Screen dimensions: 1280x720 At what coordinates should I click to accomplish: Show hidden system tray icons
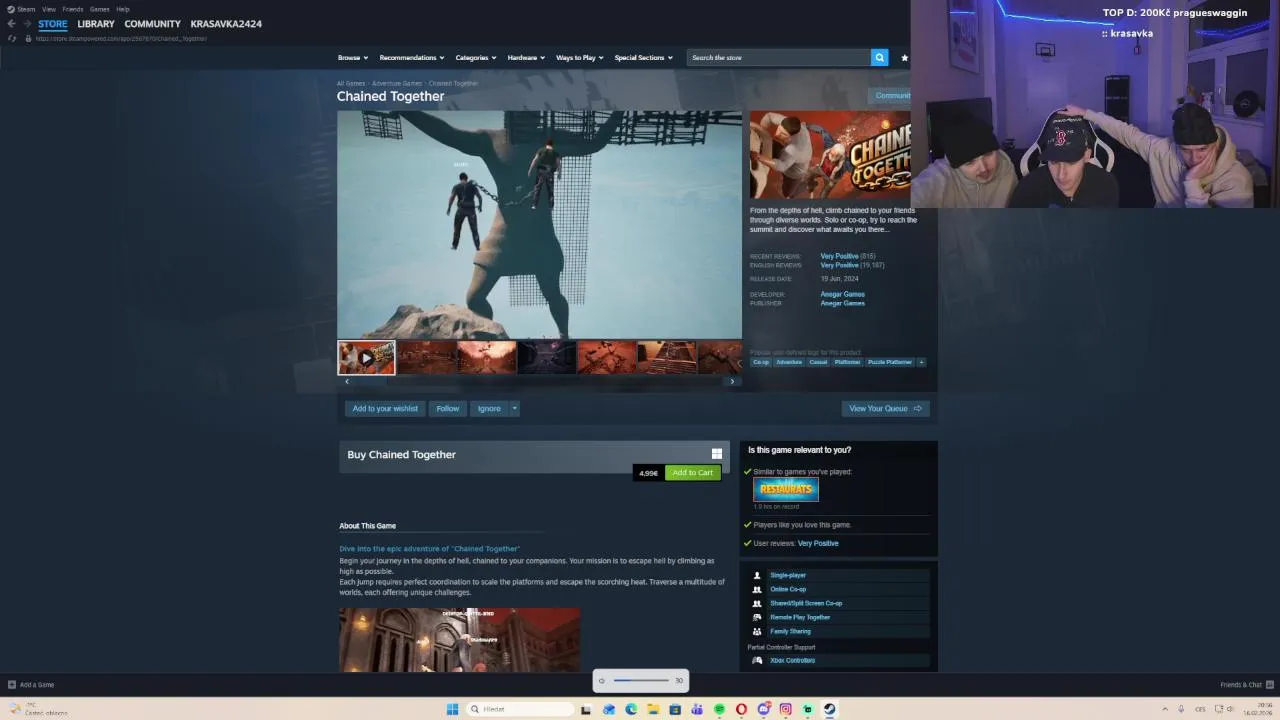tap(1166, 709)
